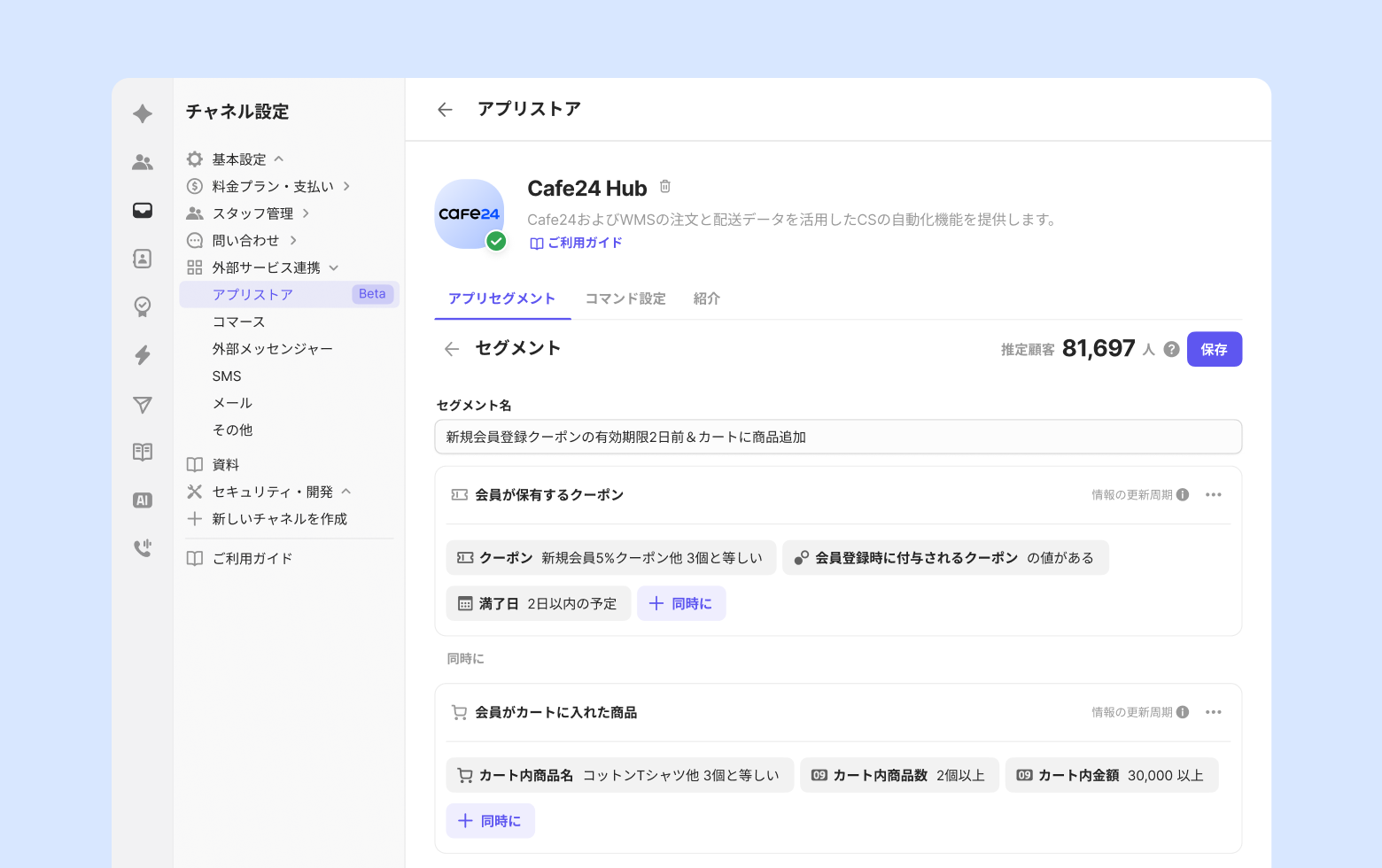Viewport: 1382px width, 868px height.
Task: Click info icon in 会員がカートに入れた商品 card
Action: point(1183,713)
